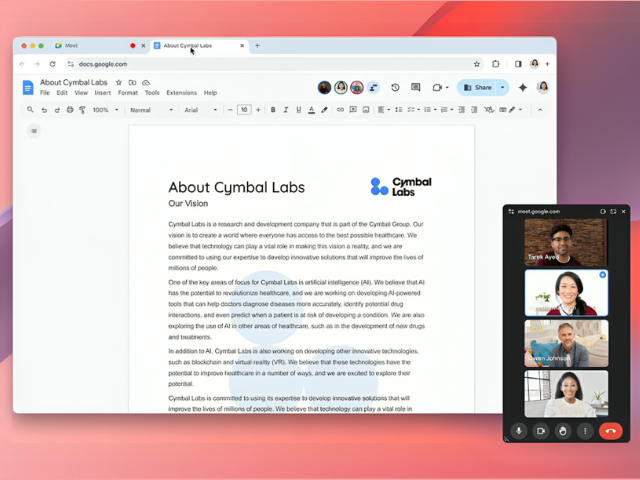This screenshot has height=480, width=640.
Task: Toggle bold formatting
Action: (273, 110)
